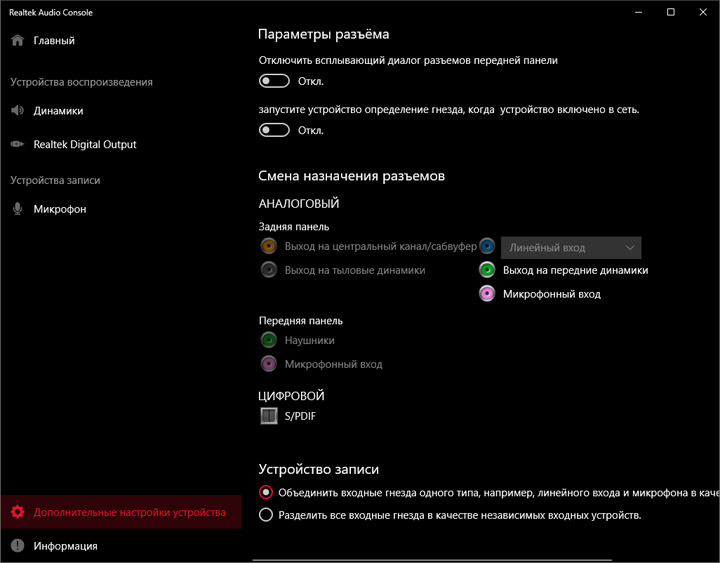Open the Главный page in sidebar
This screenshot has width=720, height=563.
coord(54,41)
